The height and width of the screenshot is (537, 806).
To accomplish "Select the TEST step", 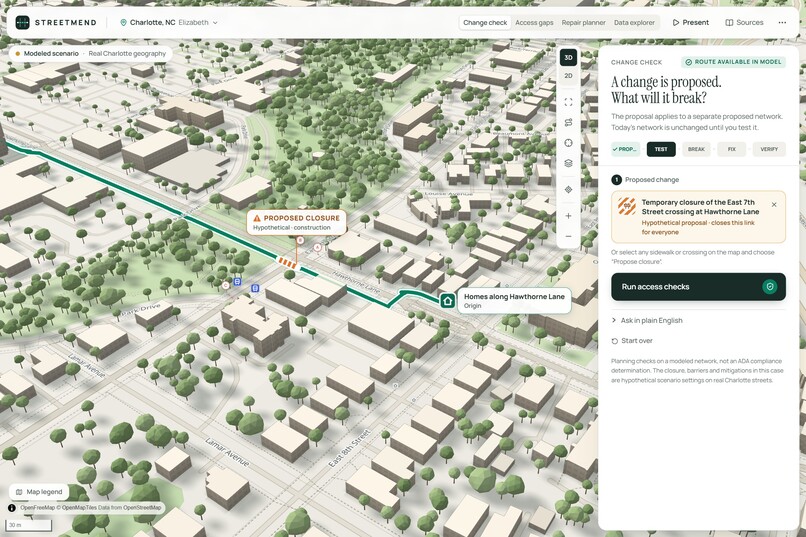I will point(661,149).
